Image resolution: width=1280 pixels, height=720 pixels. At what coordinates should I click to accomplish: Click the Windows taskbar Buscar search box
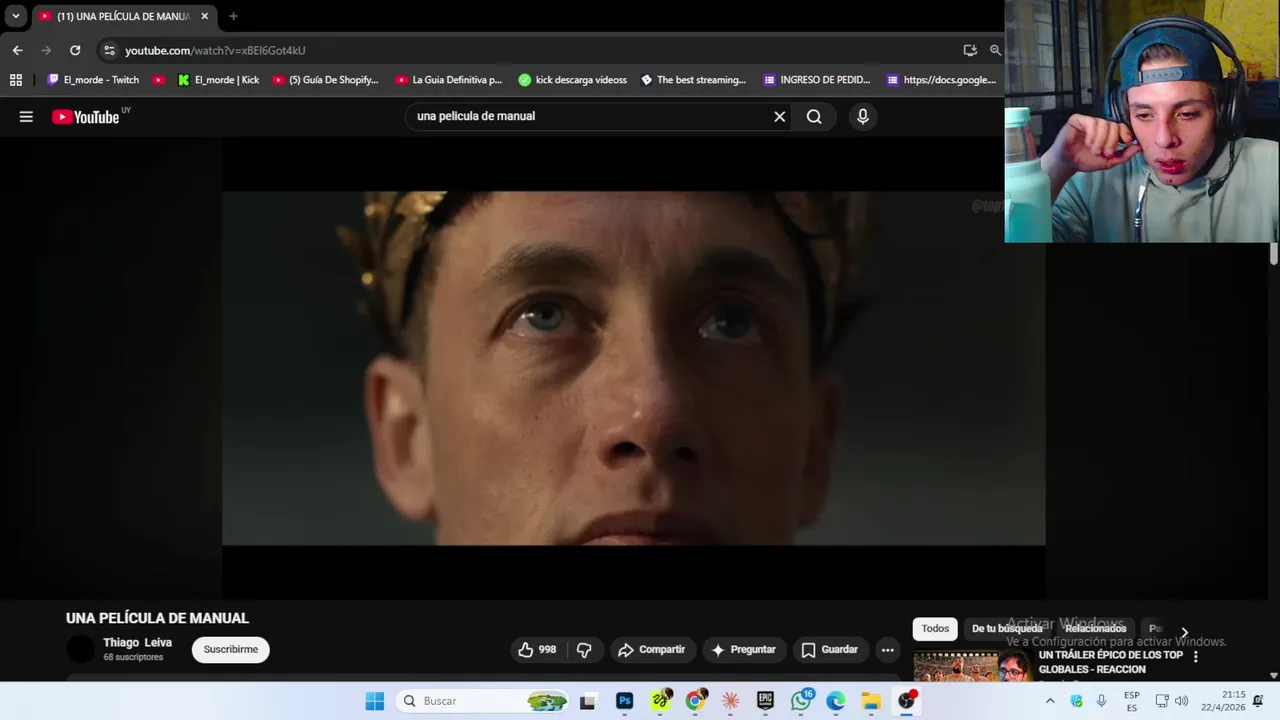click(x=483, y=701)
